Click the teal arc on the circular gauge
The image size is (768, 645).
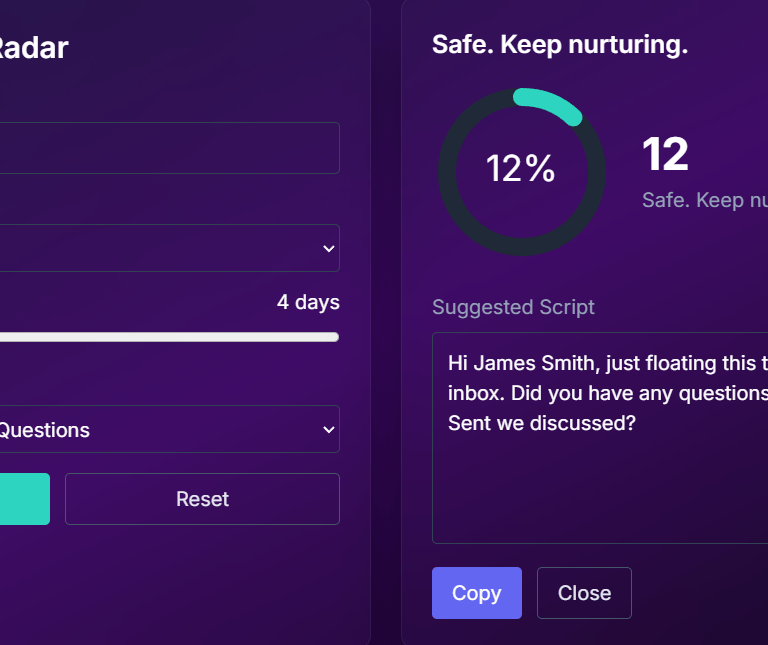[550, 104]
